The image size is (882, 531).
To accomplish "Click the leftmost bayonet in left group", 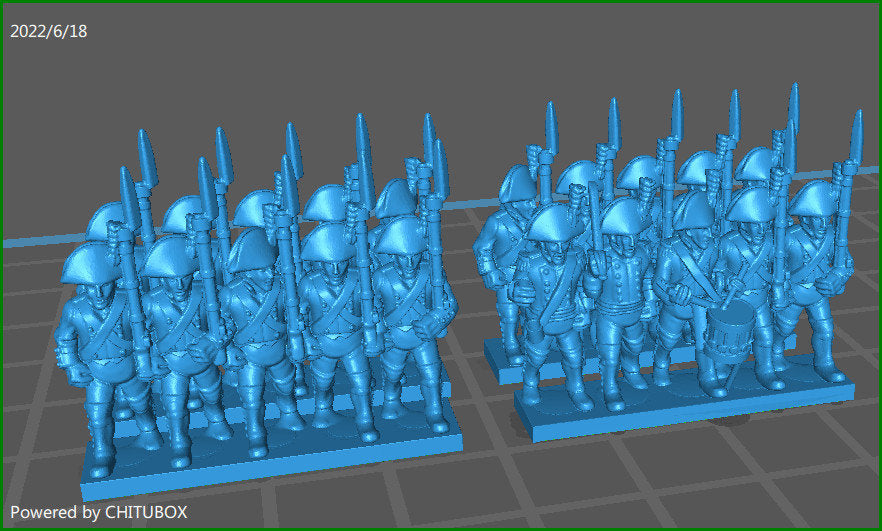I will [x=127, y=190].
